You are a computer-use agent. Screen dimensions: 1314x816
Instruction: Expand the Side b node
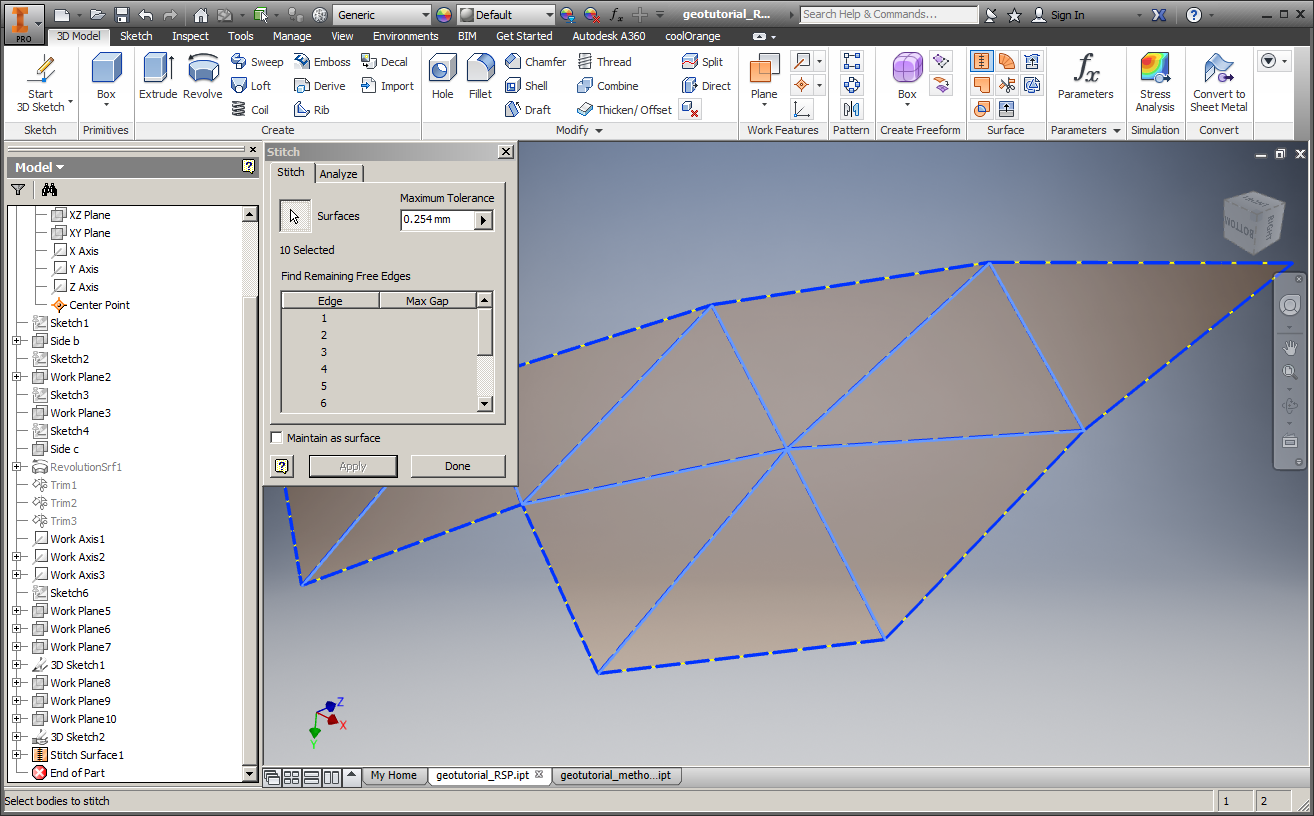coord(17,341)
